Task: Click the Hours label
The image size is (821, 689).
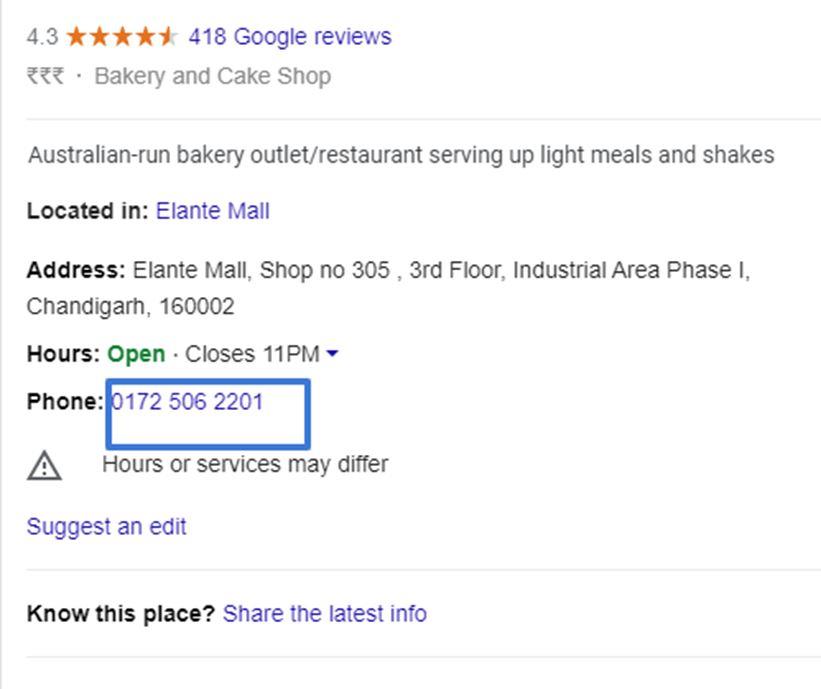Action: click(x=63, y=354)
